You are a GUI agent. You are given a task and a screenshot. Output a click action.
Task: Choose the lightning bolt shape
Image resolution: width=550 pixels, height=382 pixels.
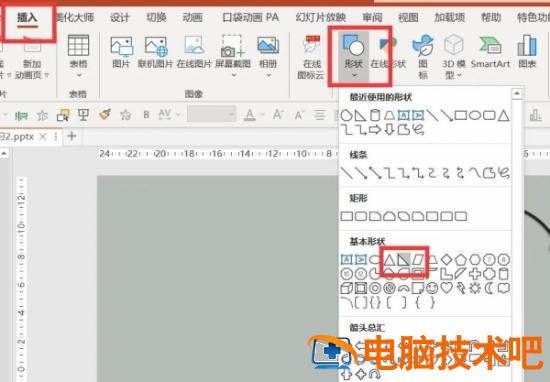[461, 288]
